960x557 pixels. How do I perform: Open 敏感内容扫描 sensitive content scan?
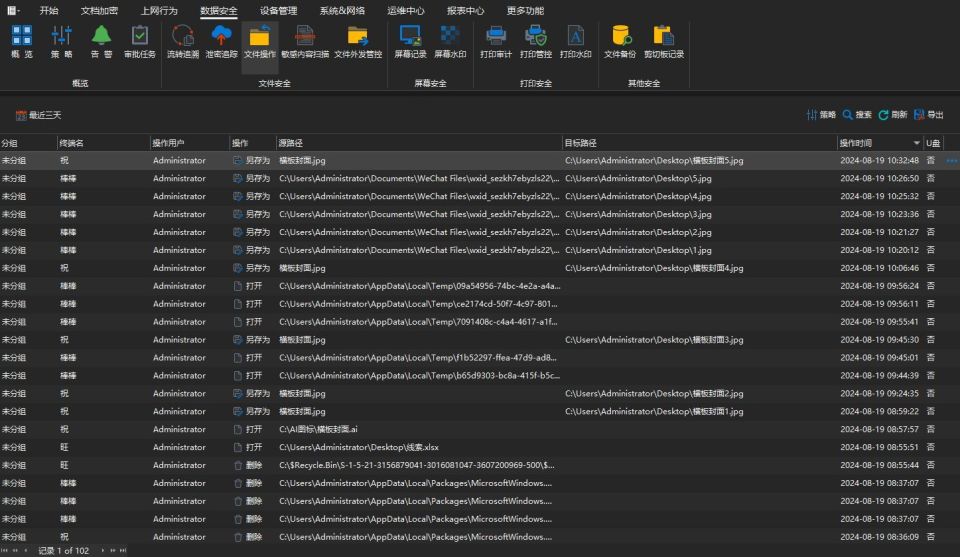(x=305, y=42)
